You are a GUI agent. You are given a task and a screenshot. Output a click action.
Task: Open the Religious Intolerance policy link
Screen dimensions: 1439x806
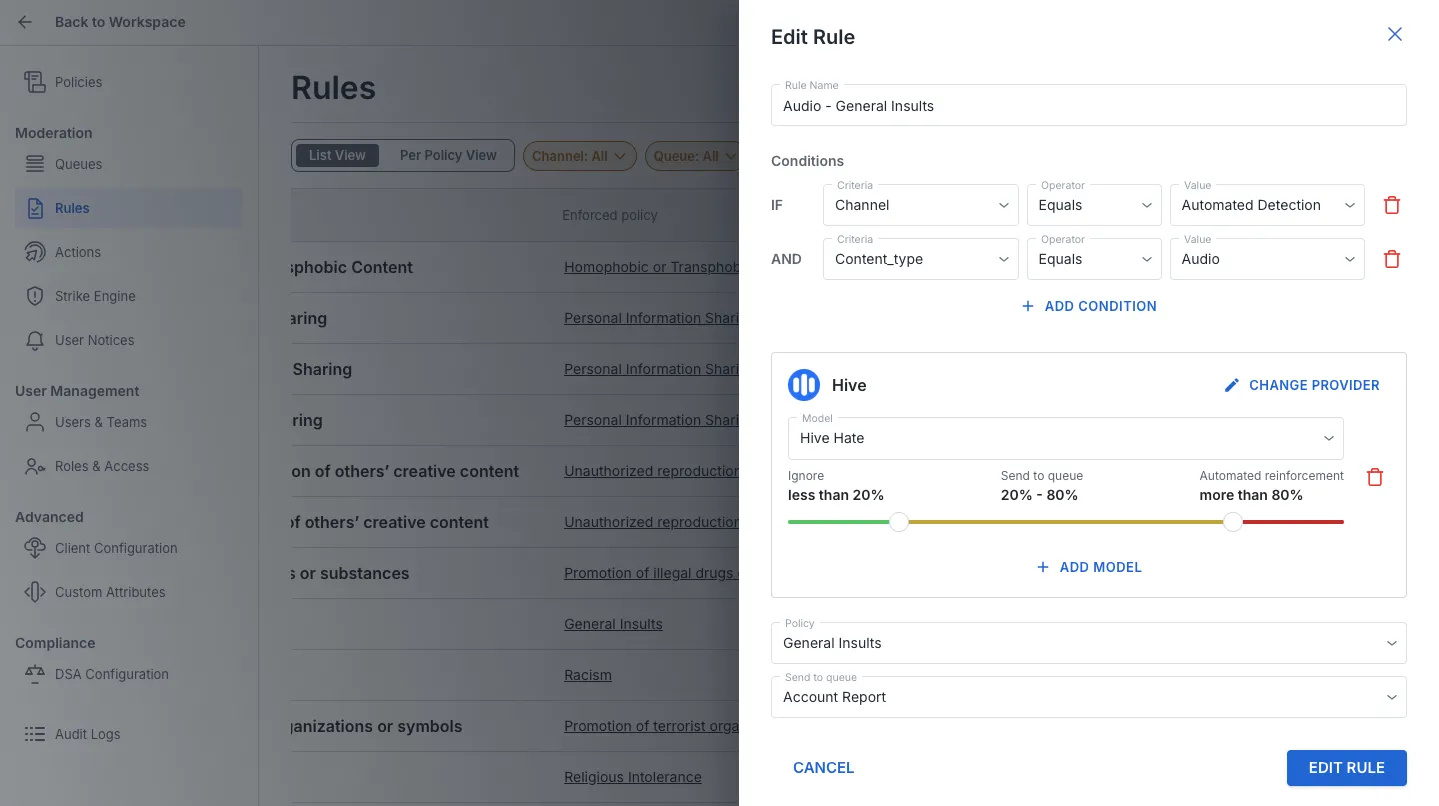click(633, 777)
